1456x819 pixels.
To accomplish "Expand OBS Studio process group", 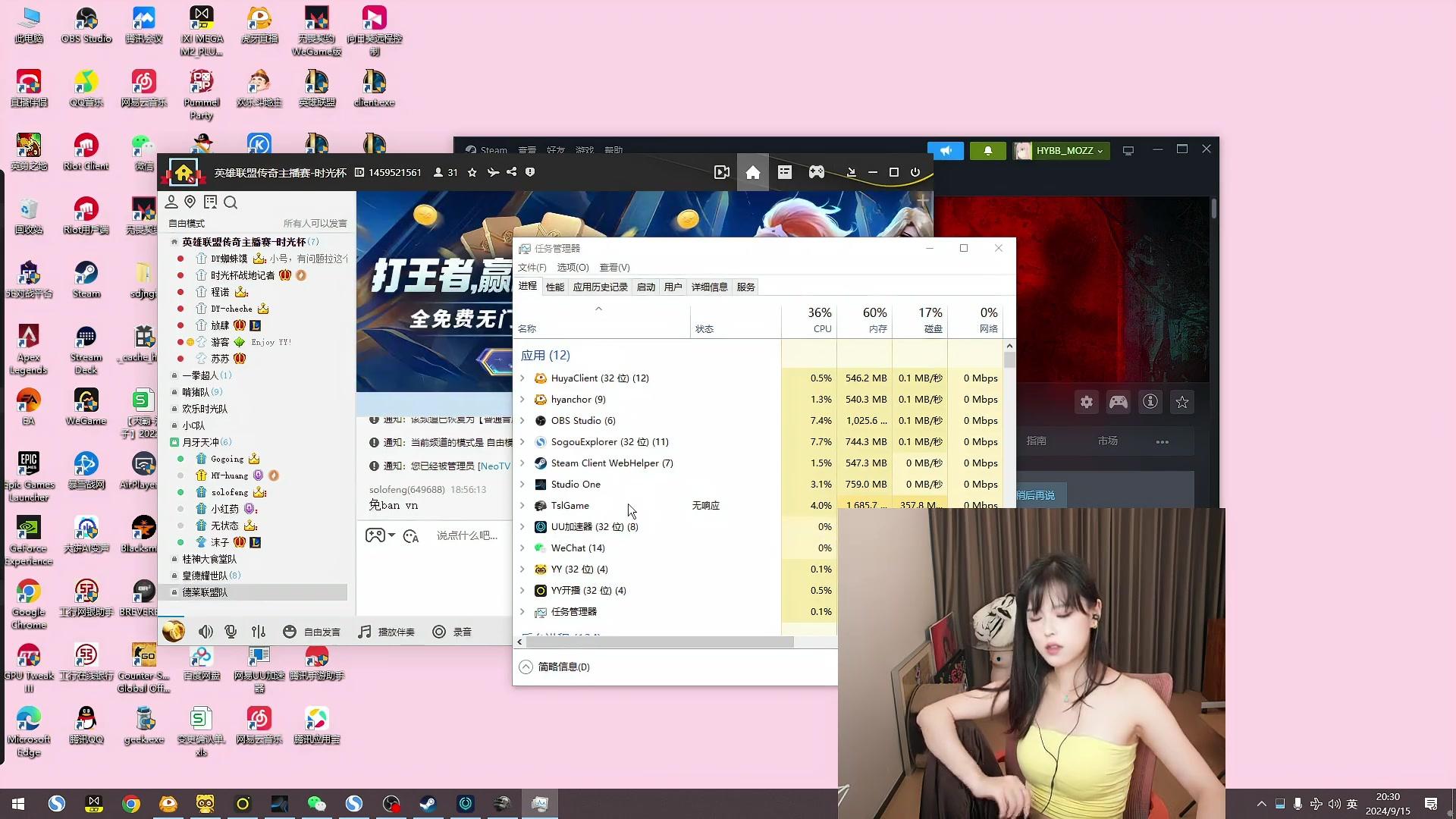I will [x=522, y=420].
